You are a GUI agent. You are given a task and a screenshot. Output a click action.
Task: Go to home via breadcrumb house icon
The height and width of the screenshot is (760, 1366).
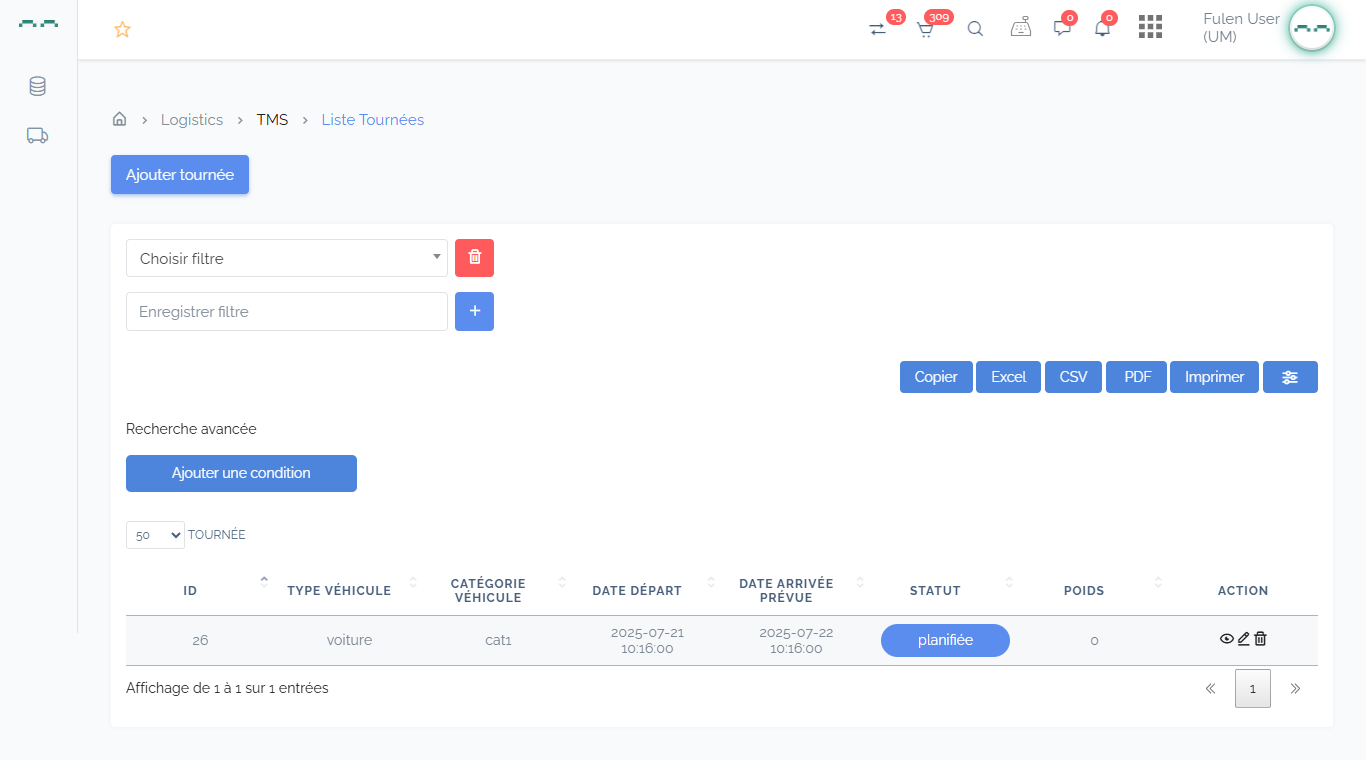[119, 119]
